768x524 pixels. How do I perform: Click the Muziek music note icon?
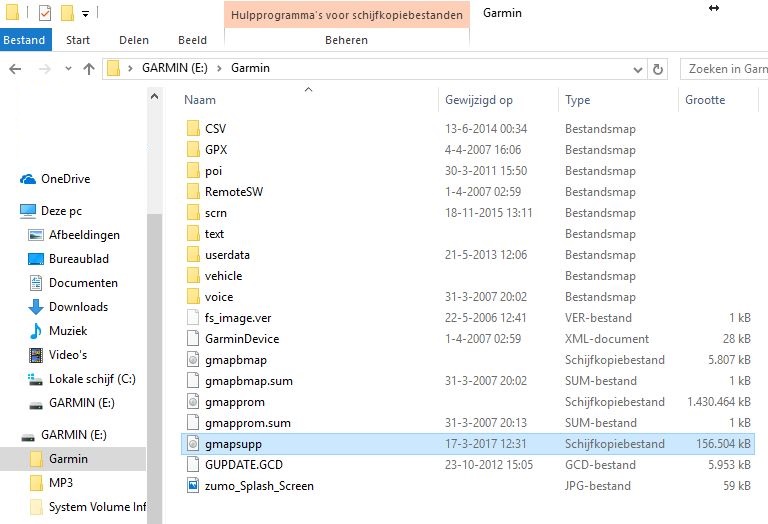click(36, 331)
